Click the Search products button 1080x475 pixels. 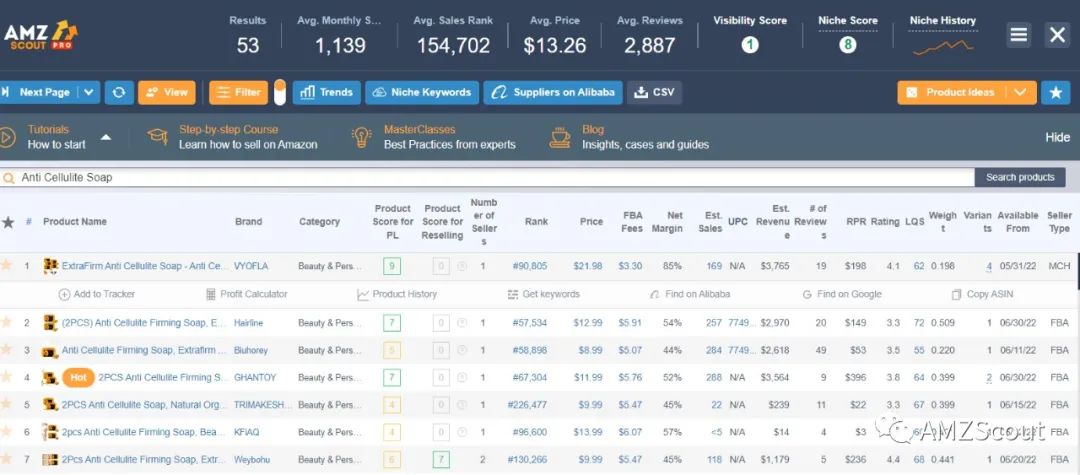click(1020, 178)
